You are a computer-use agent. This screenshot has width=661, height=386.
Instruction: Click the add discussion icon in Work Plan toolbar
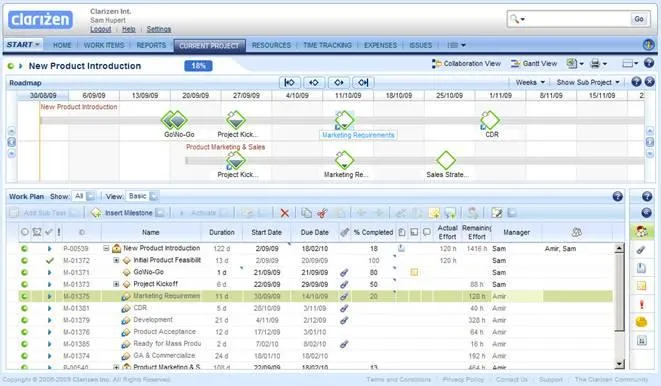pyautogui.click(x=450, y=213)
